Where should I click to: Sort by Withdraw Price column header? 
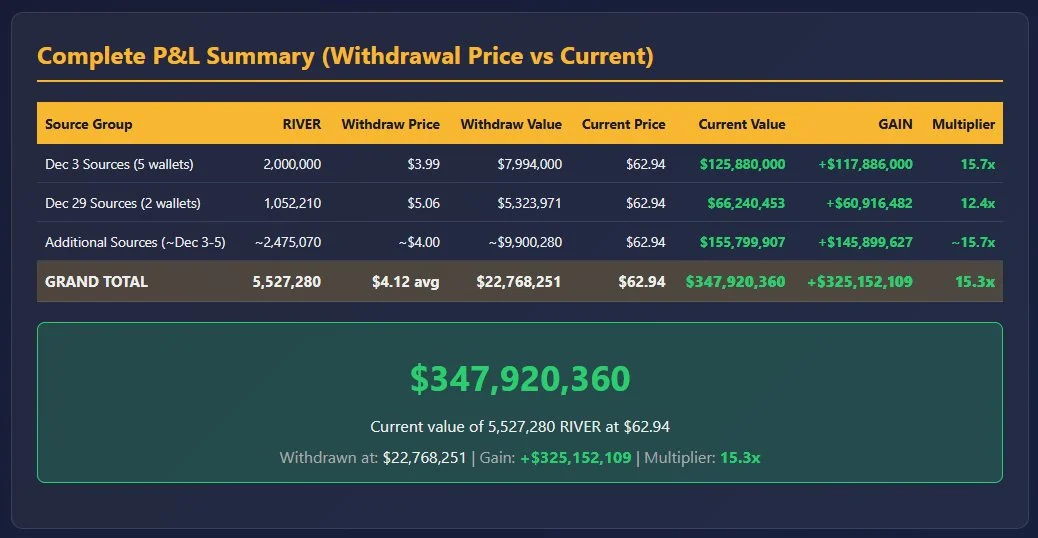click(390, 124)
